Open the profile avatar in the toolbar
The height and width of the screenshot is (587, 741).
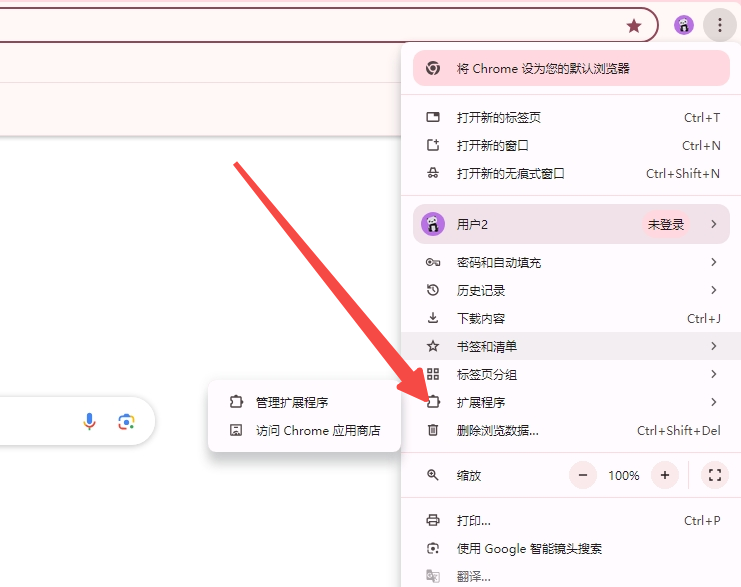click(683, 25)
